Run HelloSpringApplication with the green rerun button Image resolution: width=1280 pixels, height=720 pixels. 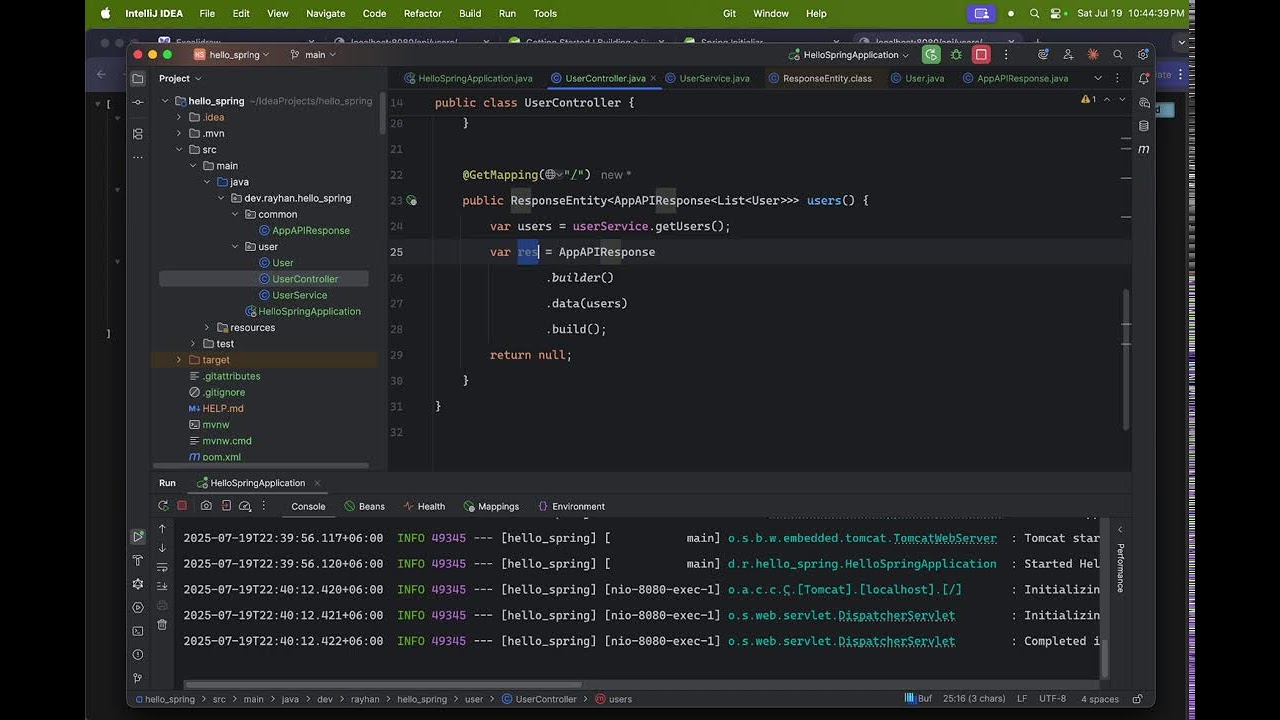pos(931,55)
